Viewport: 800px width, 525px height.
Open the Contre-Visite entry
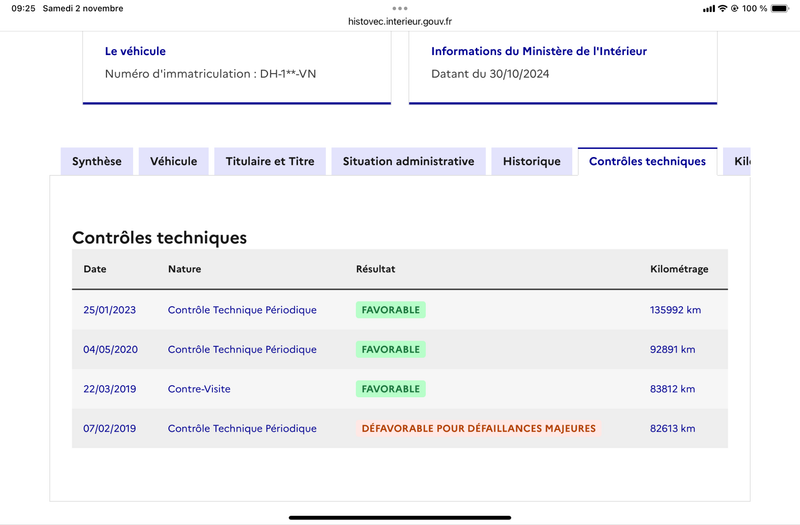coord(199,389)
